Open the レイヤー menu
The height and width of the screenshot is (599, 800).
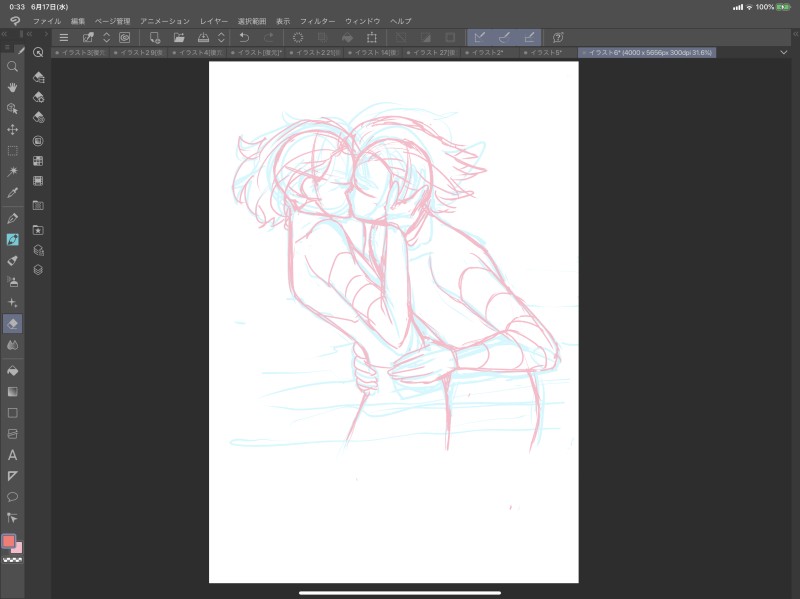tap(214, 21)
